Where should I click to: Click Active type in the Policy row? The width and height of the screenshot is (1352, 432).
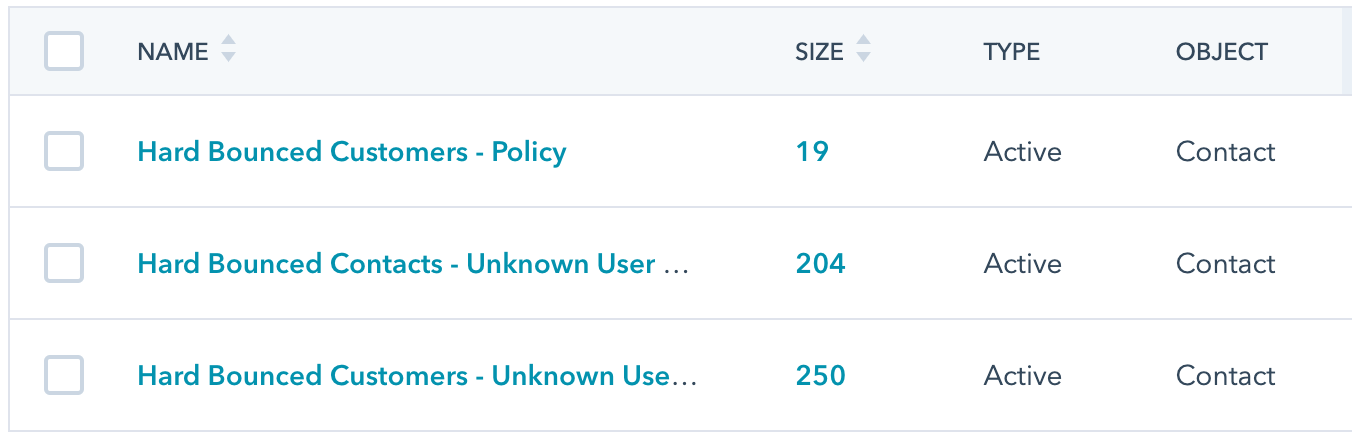tap(1022, 152)
